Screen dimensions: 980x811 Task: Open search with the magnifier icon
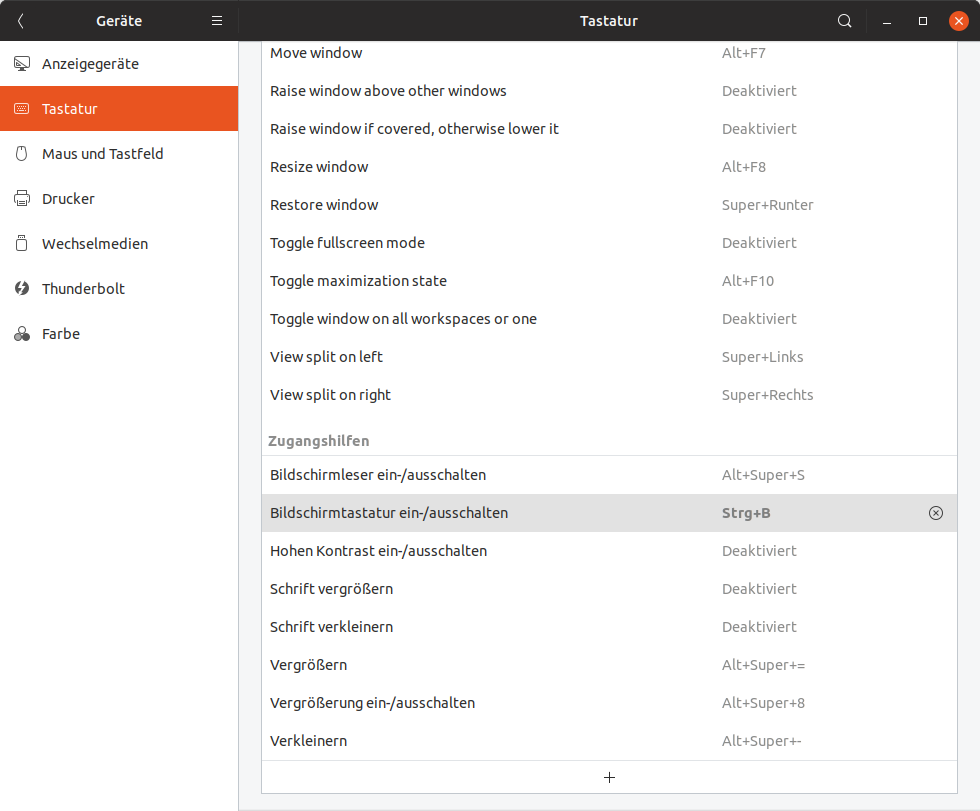click(x=844, y=21)
